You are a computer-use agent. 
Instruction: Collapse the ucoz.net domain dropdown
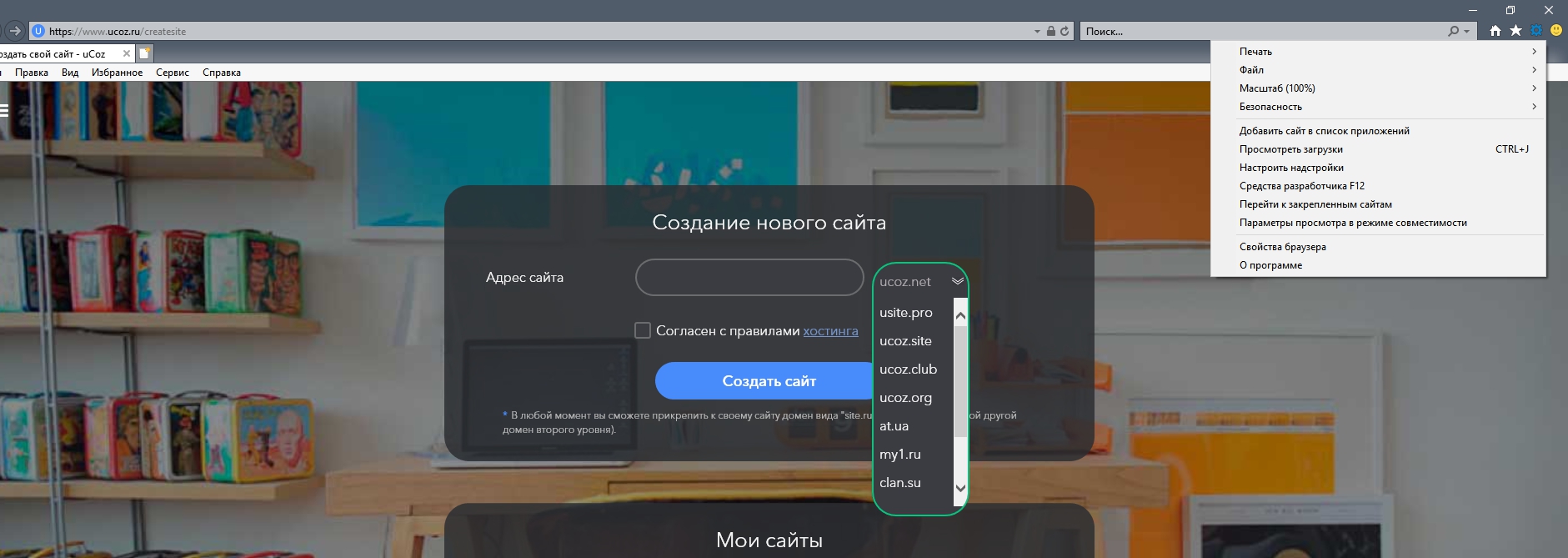pos(958,281)
